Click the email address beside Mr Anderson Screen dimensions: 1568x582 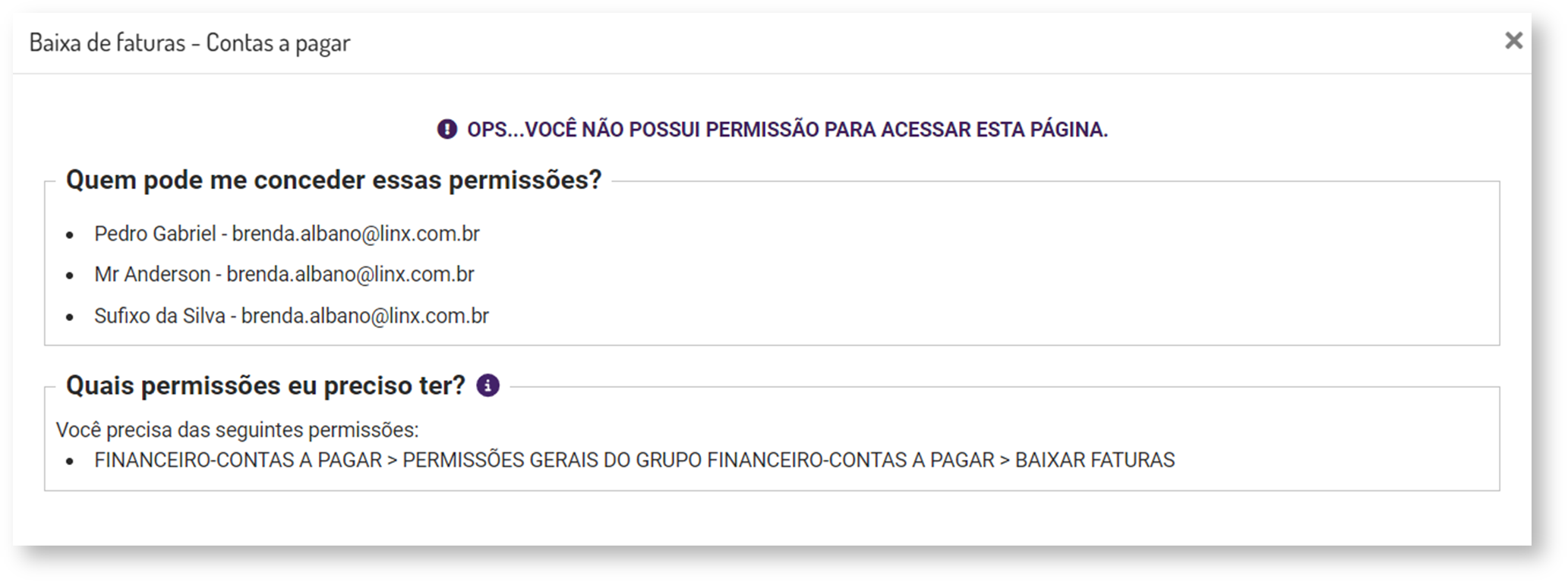350,275
